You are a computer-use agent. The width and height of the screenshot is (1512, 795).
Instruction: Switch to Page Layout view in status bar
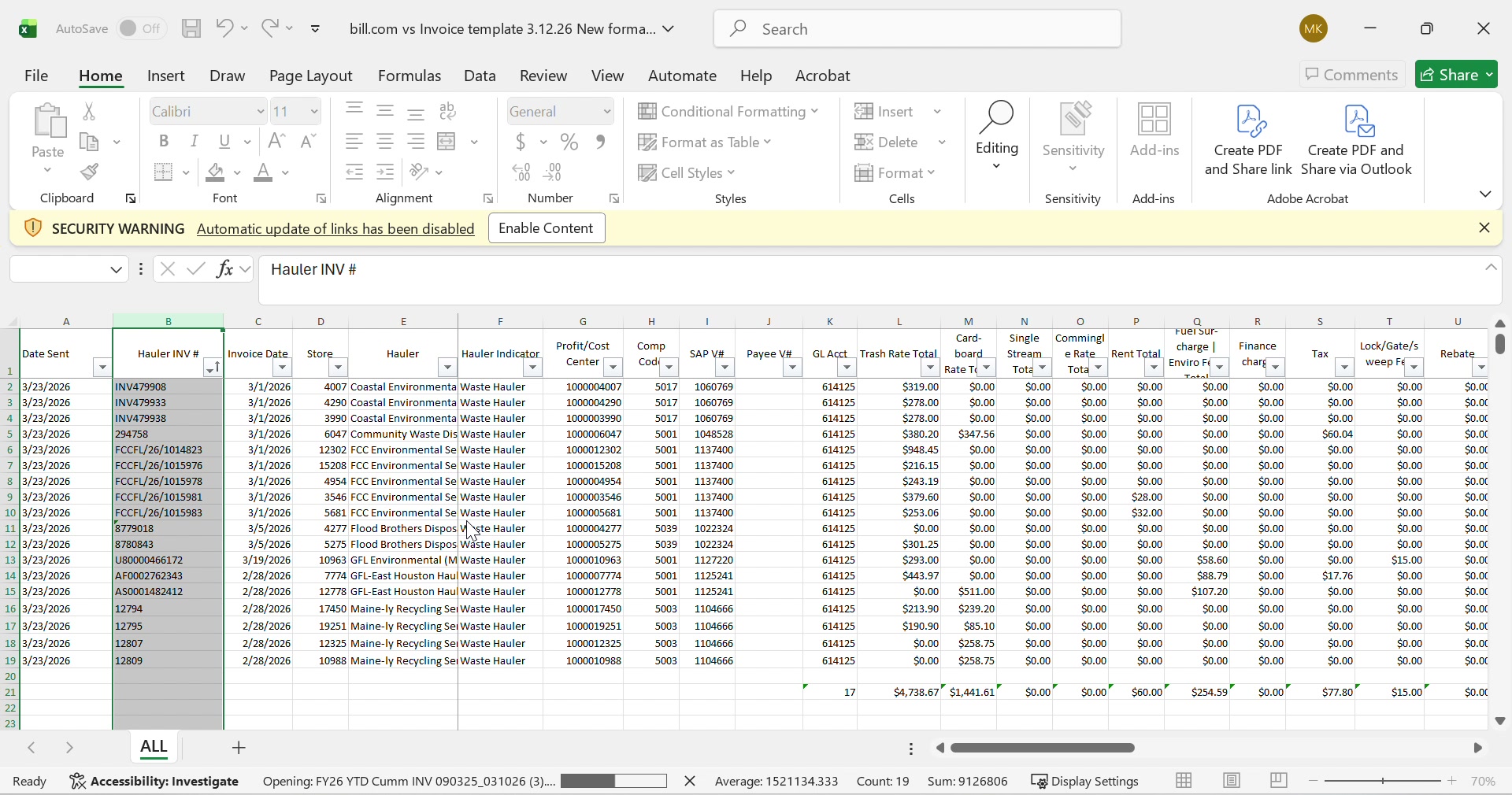click(1232, 781)
